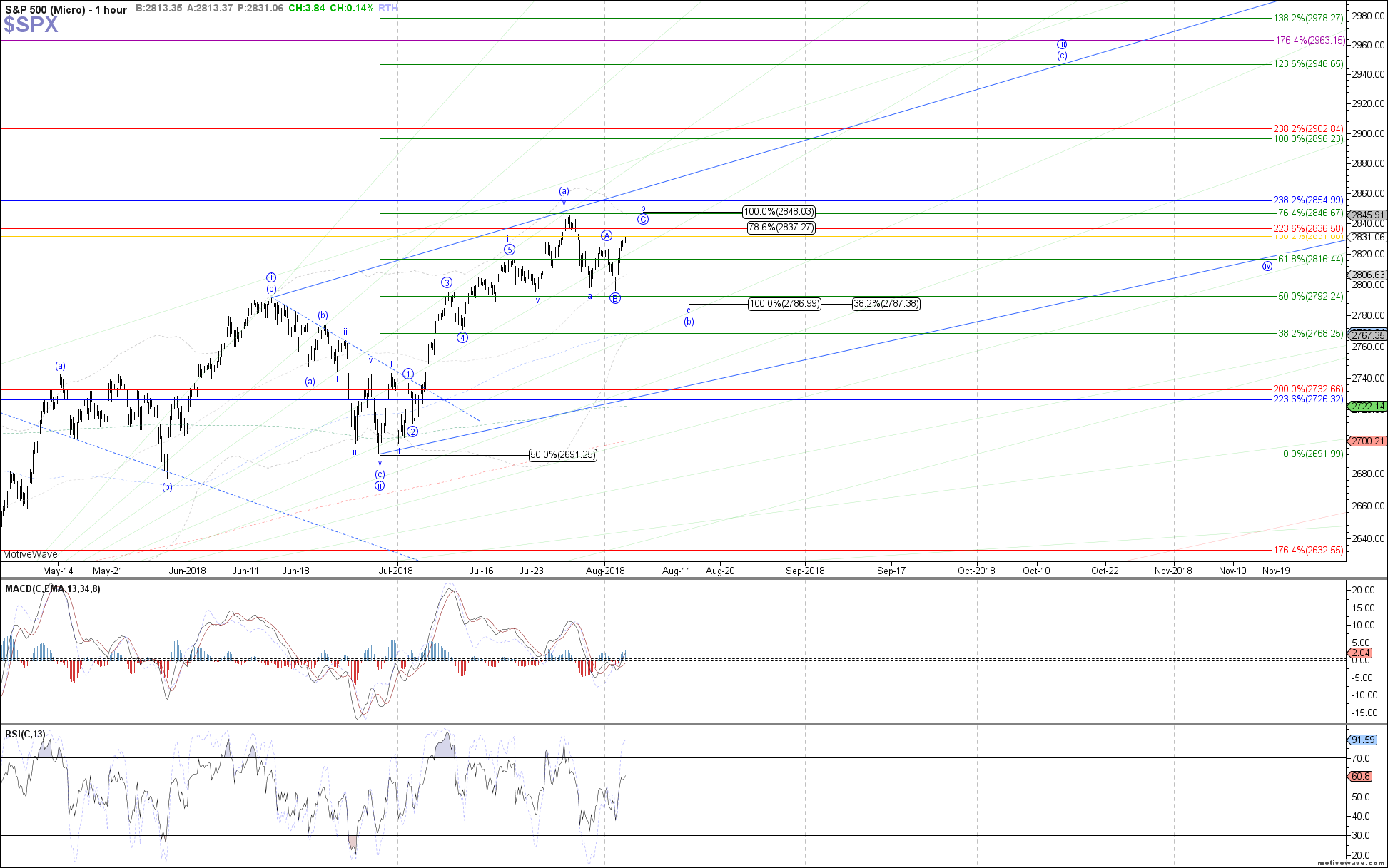
Task: Click the Aug-2018 date axis label
Action: coord(605,571)
